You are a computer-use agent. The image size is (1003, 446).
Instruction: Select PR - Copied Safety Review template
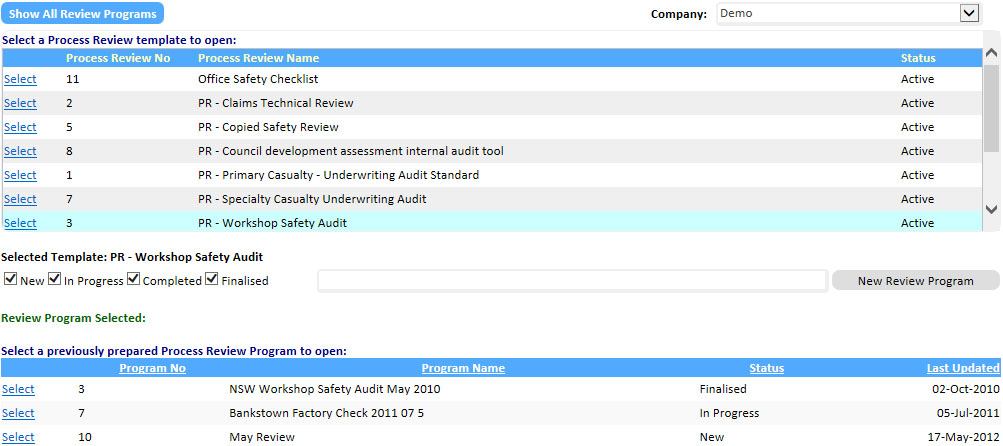click(x=20, y=127)
